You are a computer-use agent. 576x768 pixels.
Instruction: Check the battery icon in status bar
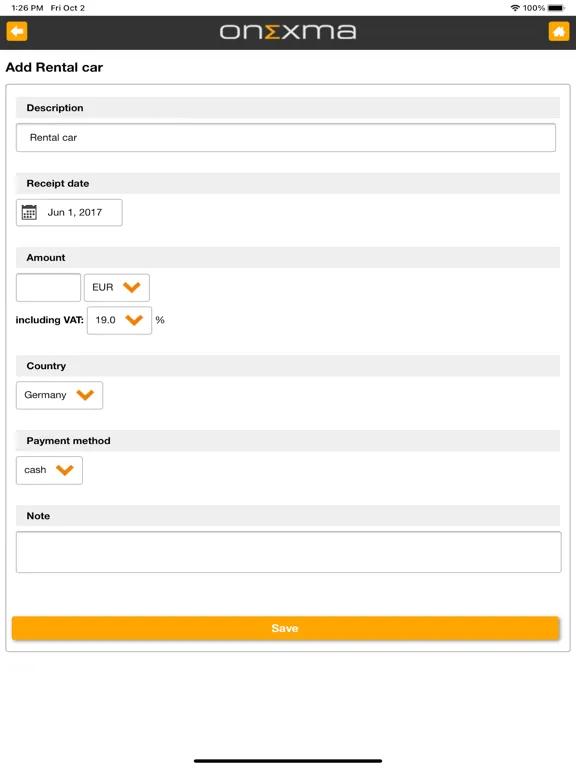pyautogui.click(x=556, y=8)
